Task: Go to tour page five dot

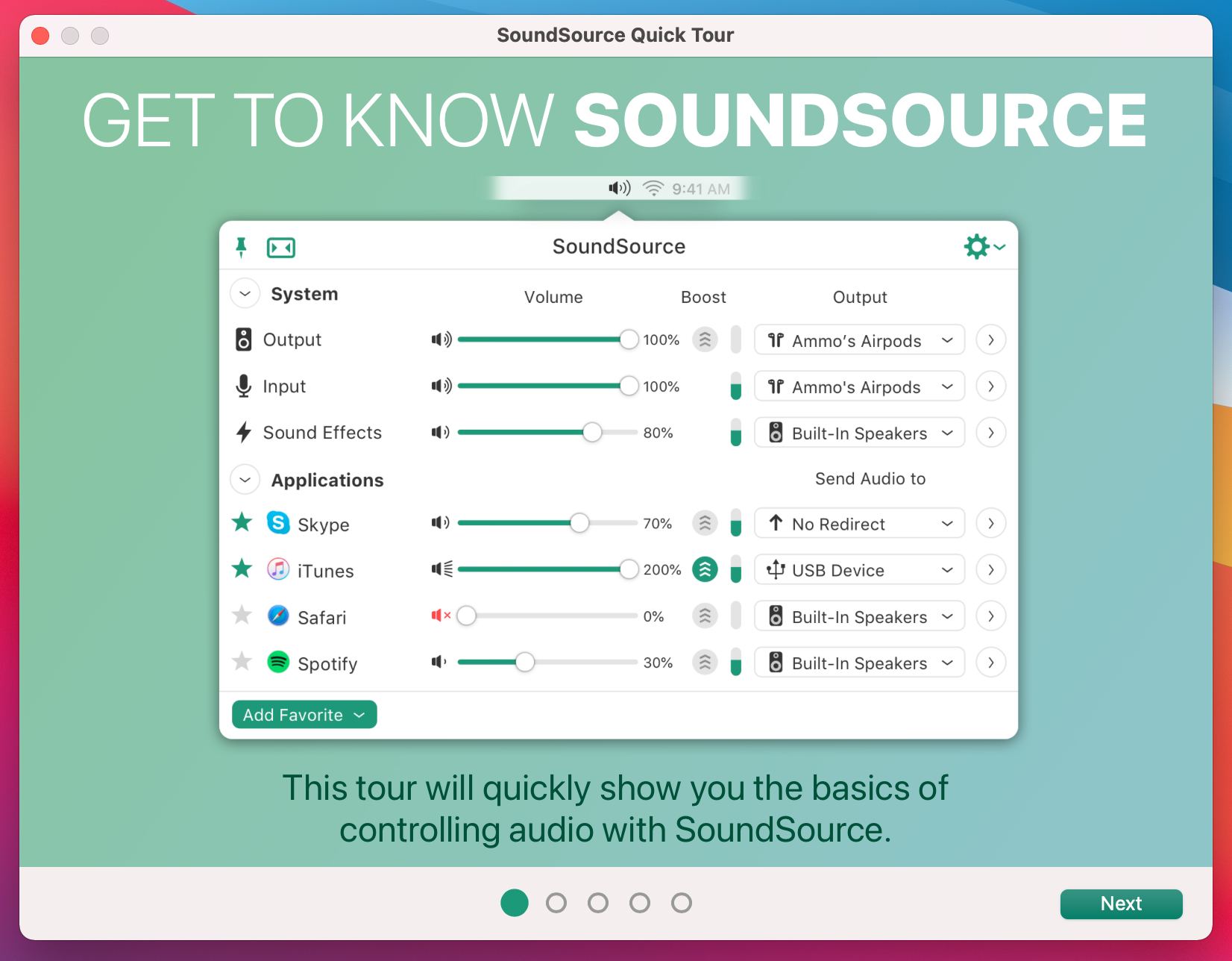Action: pos(682,903)
